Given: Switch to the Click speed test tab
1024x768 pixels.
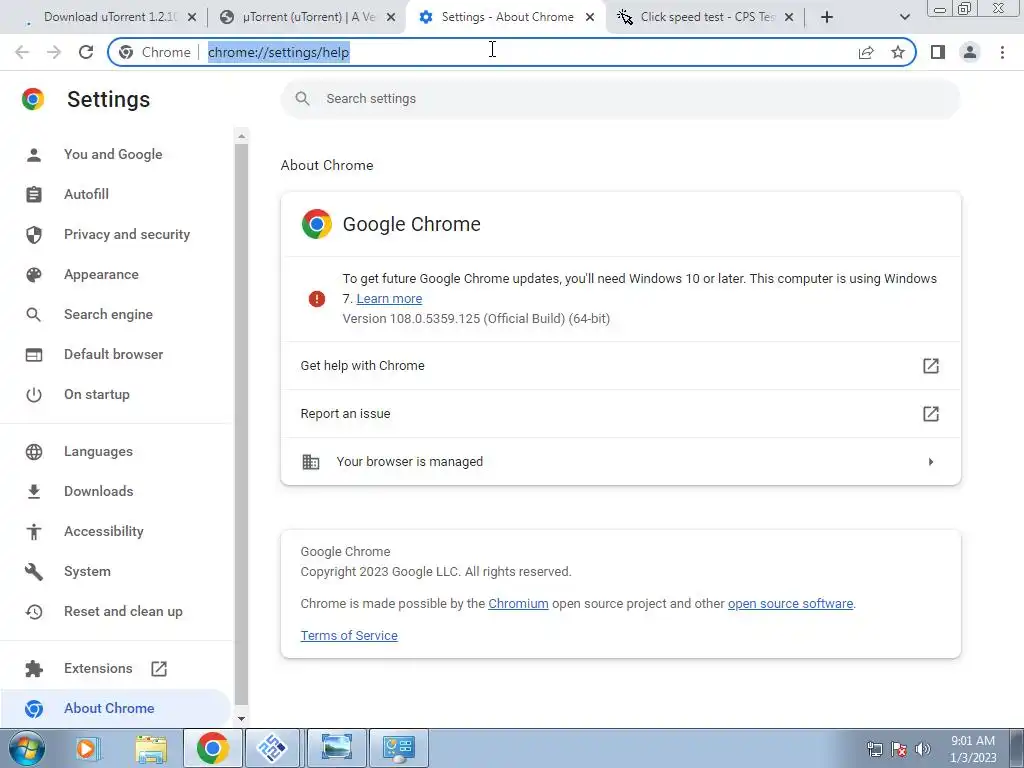Looking at the screenshot, I should click(705, 17).
